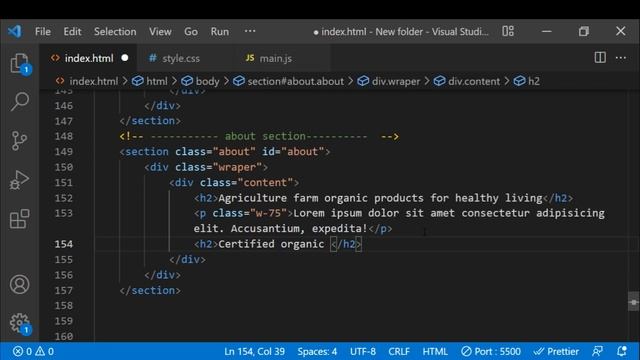The image size is (640, 360).
Task: Open the Search view icon
Action: [x=20, y=101]
